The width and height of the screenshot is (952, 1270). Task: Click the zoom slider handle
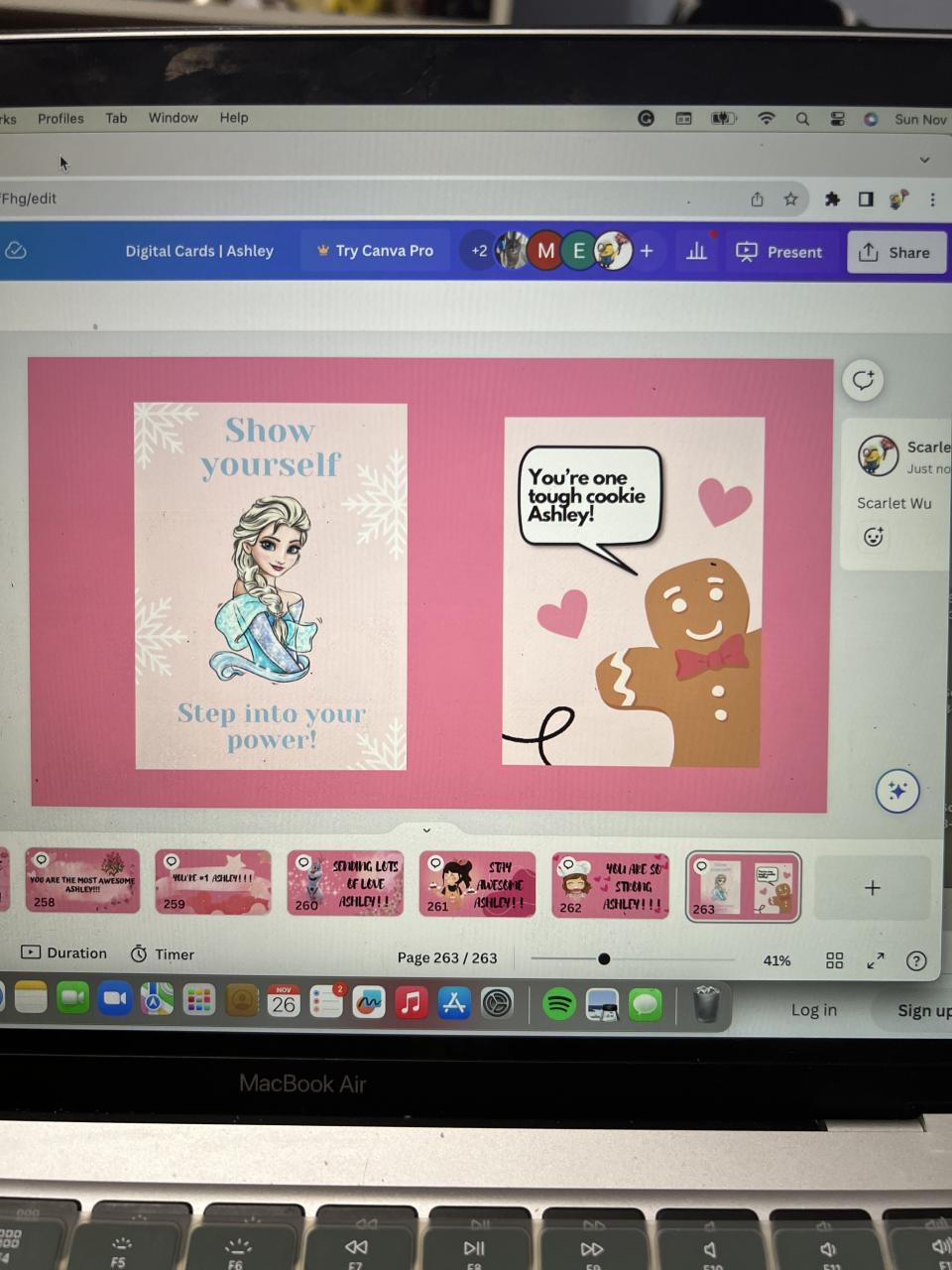[604, 958]
